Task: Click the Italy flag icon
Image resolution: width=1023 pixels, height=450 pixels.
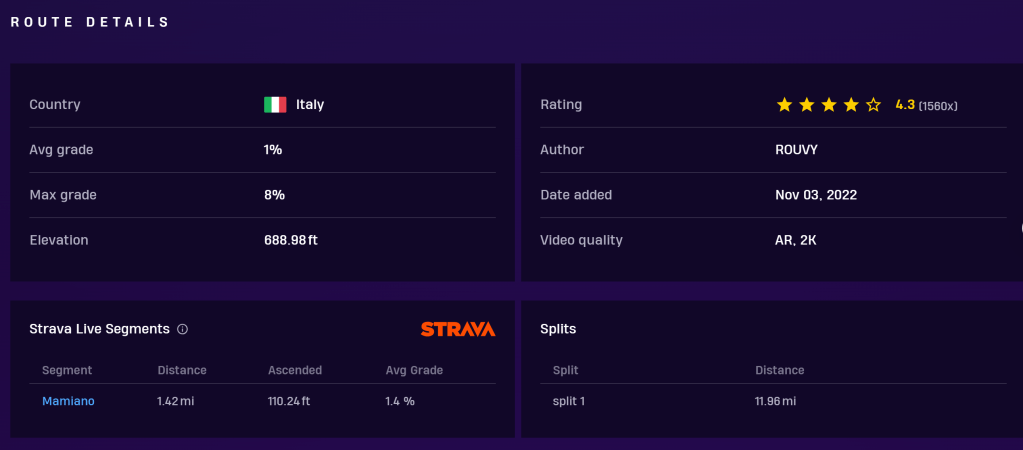Action: click(x=275, y=104)
